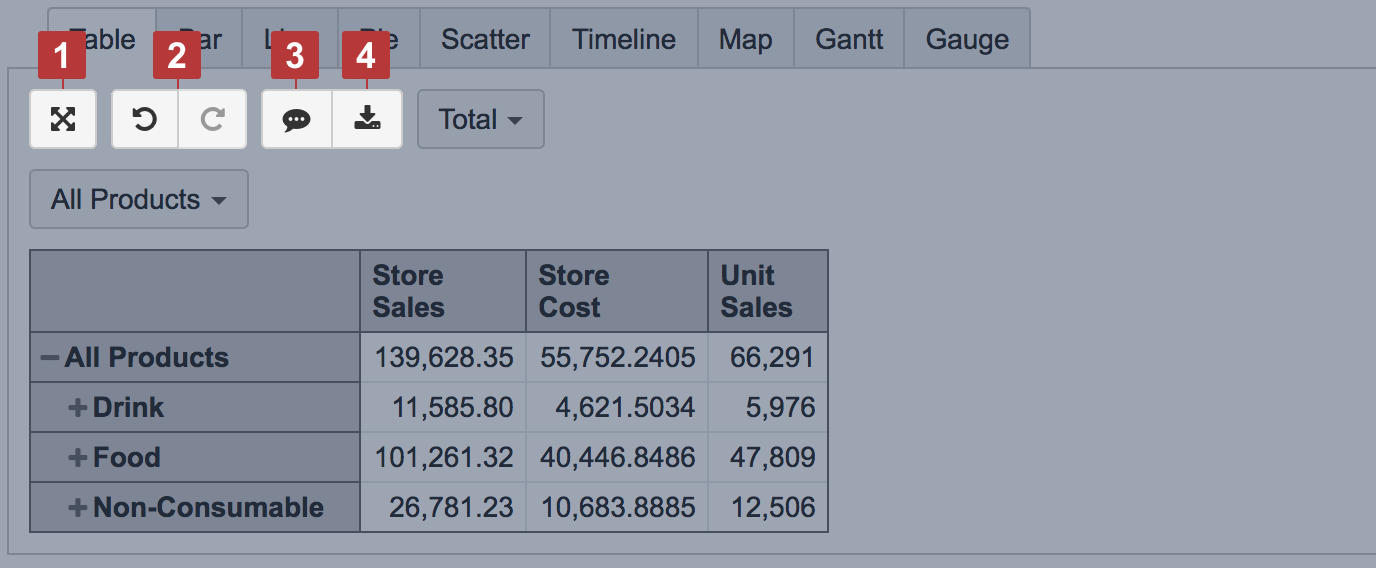Expand the Drink row
1376x568 pixels.
(78, 408)
